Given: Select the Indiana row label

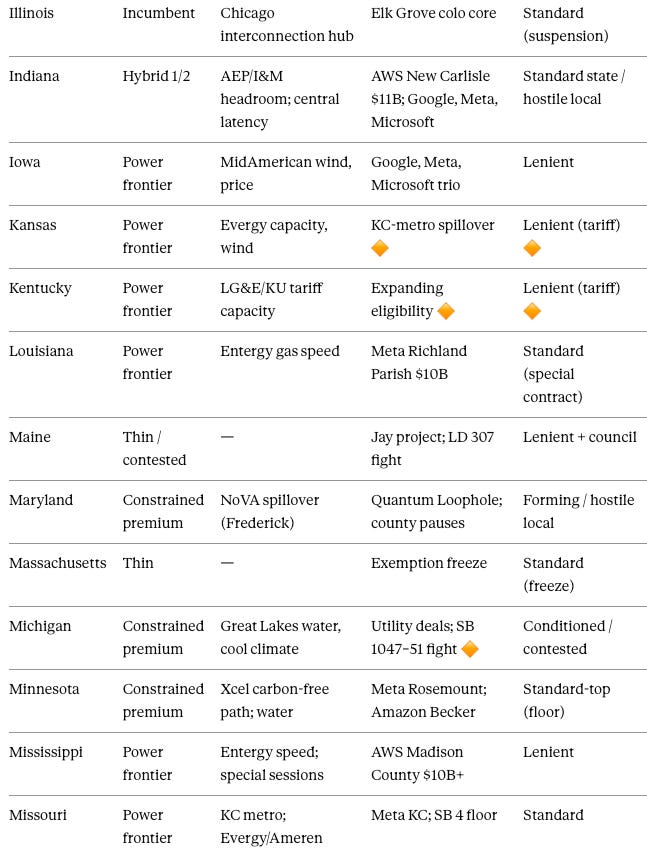Looking at the screenshot, I should coord(34,76).
